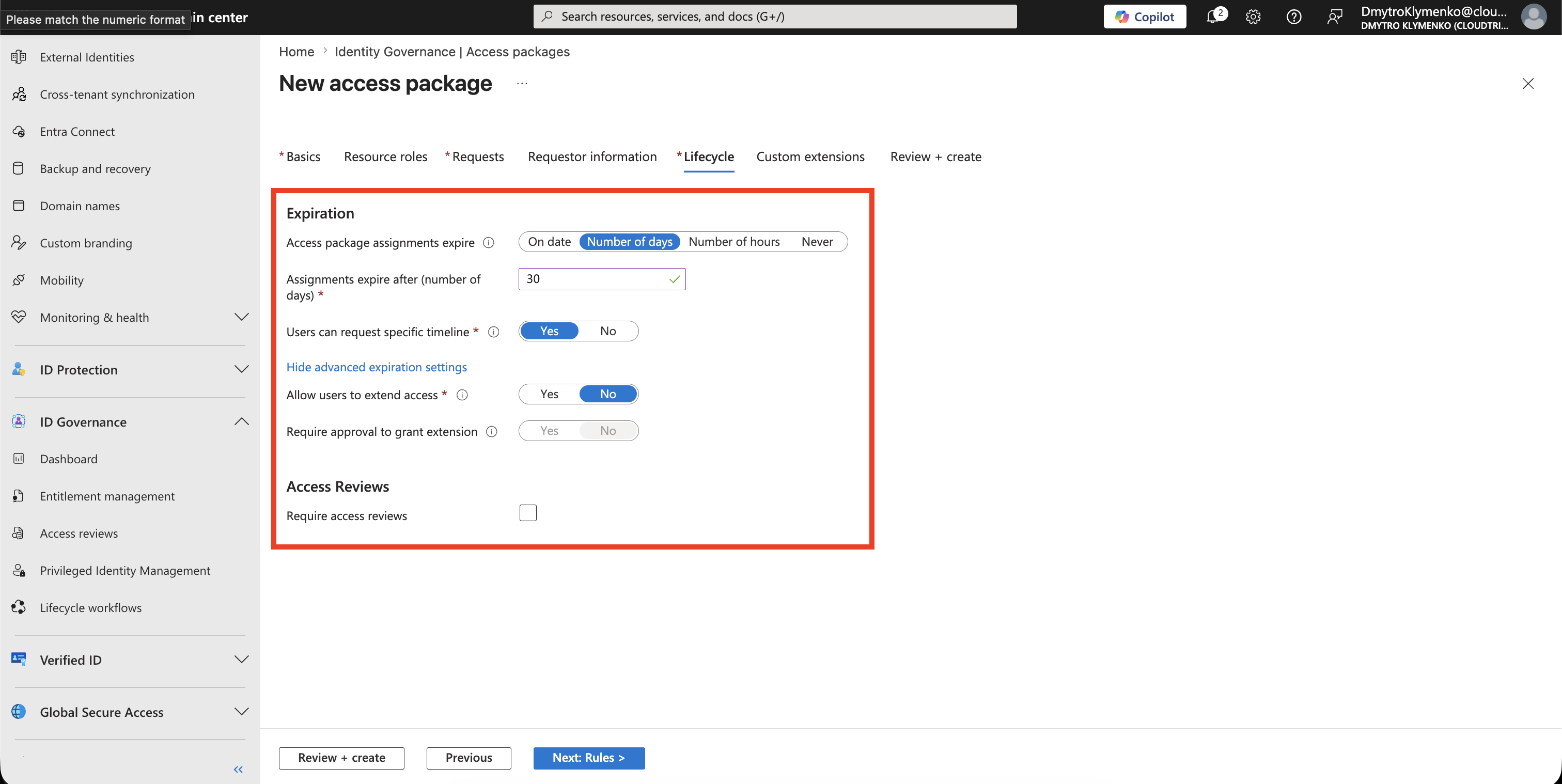
Task: Open the more options ellipsis beside title
Action: pos(522,84)
